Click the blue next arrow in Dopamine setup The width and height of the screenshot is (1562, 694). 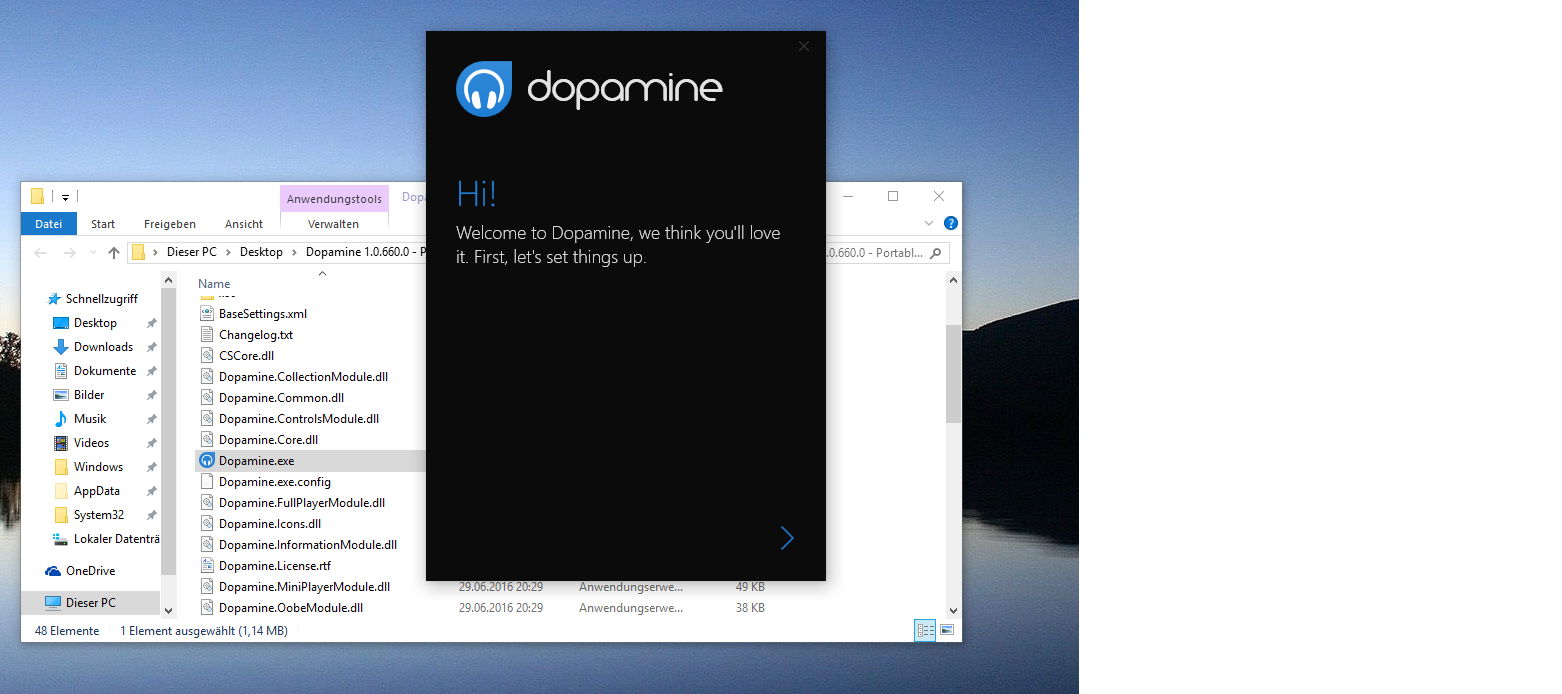(x=787, y=538)
